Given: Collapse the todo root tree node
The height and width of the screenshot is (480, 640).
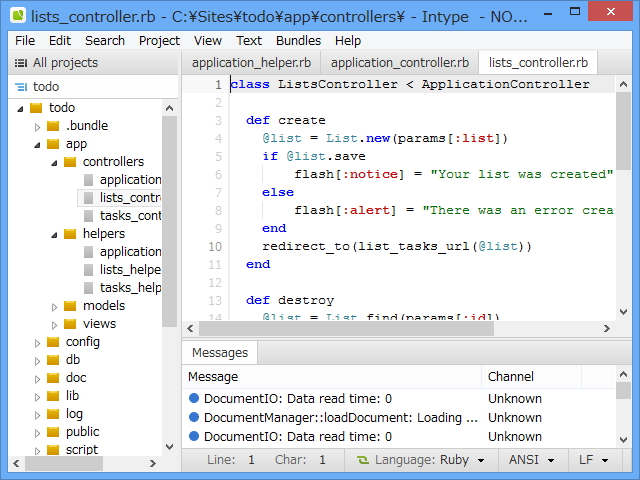Looking at the screenshot, I should [x=20, y=109].
